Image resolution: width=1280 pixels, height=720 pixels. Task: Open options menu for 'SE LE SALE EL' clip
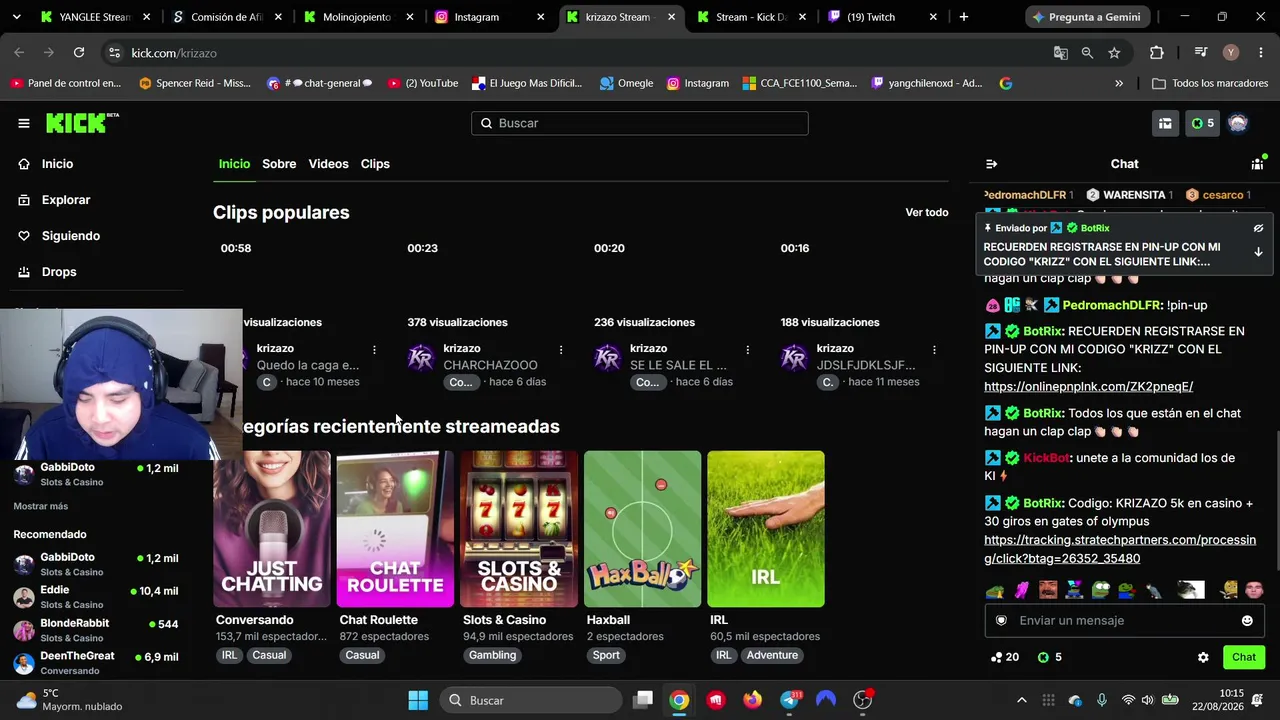(x=747, y=349)
